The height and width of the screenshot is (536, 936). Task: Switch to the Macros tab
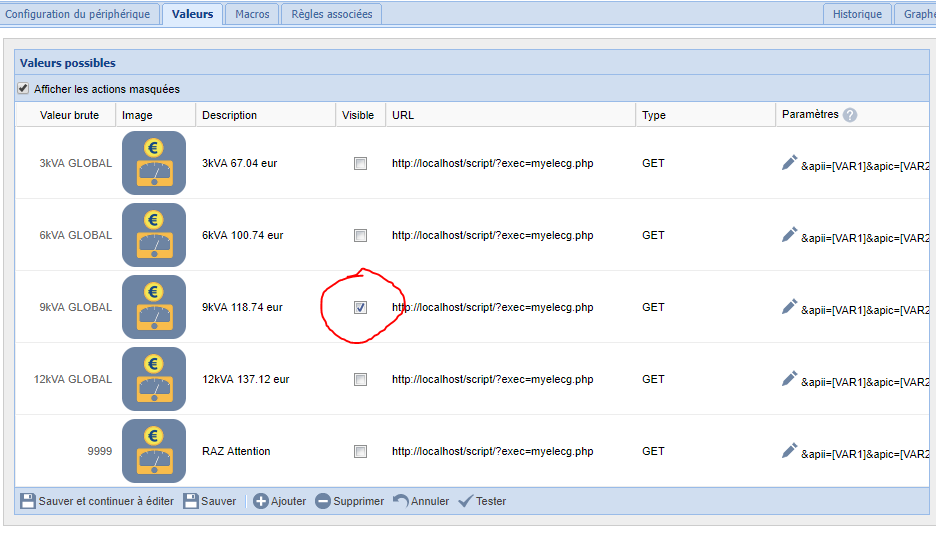coord(252,14)
